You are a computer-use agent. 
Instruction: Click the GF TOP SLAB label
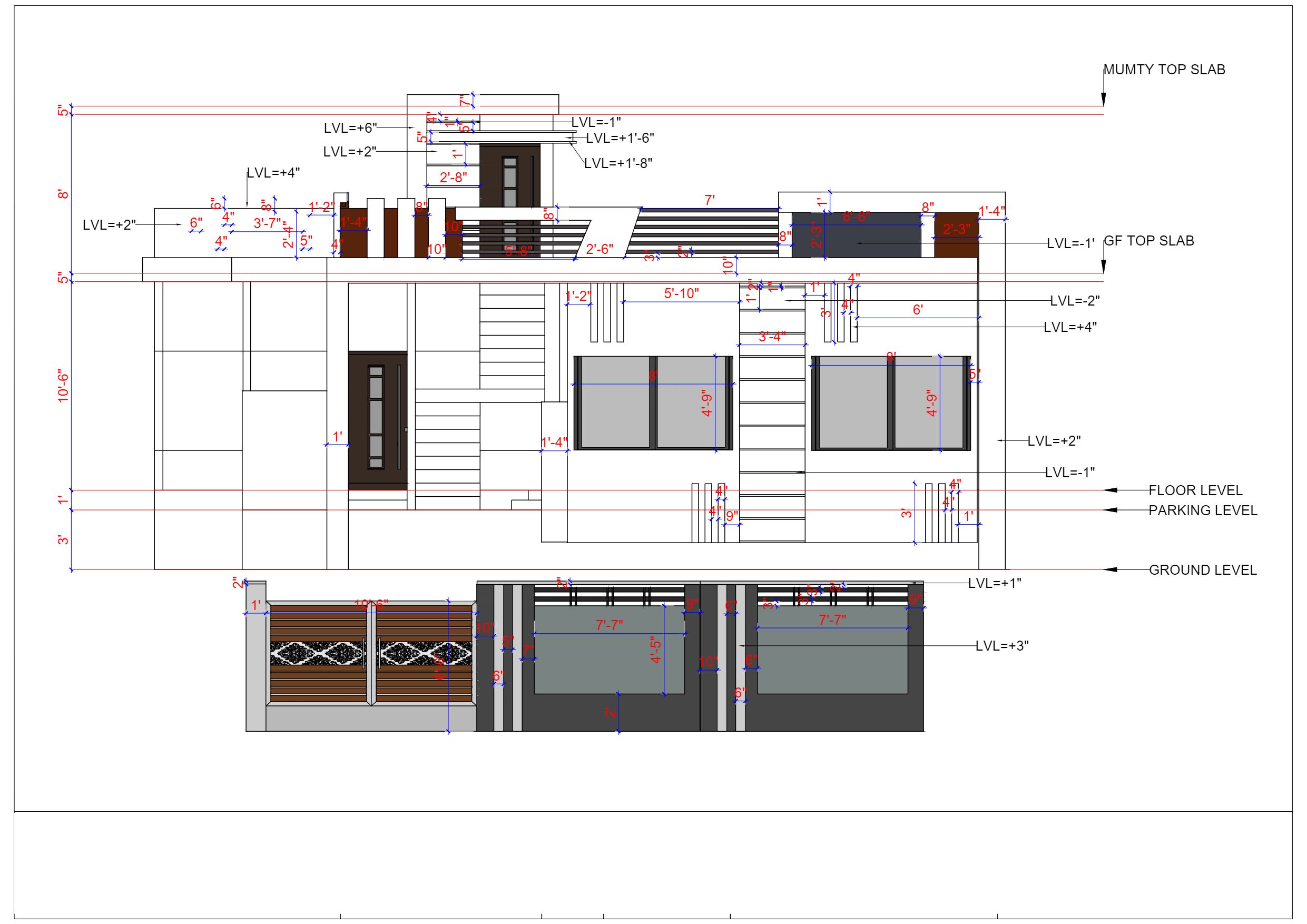tap(1149, 241)
